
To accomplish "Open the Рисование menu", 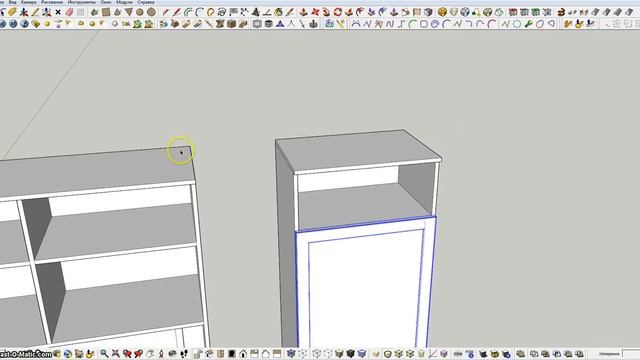I will (x=52, y=2).
